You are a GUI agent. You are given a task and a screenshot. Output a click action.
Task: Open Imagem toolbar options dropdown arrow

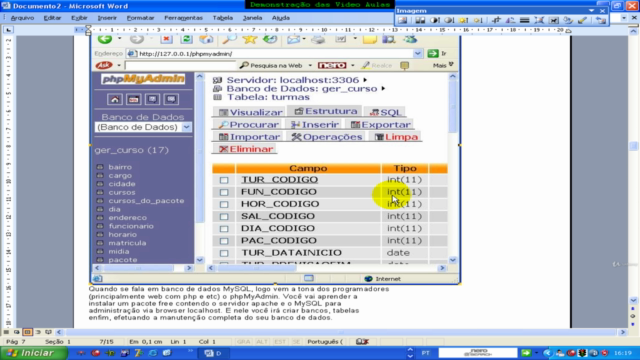click(591, 11)
